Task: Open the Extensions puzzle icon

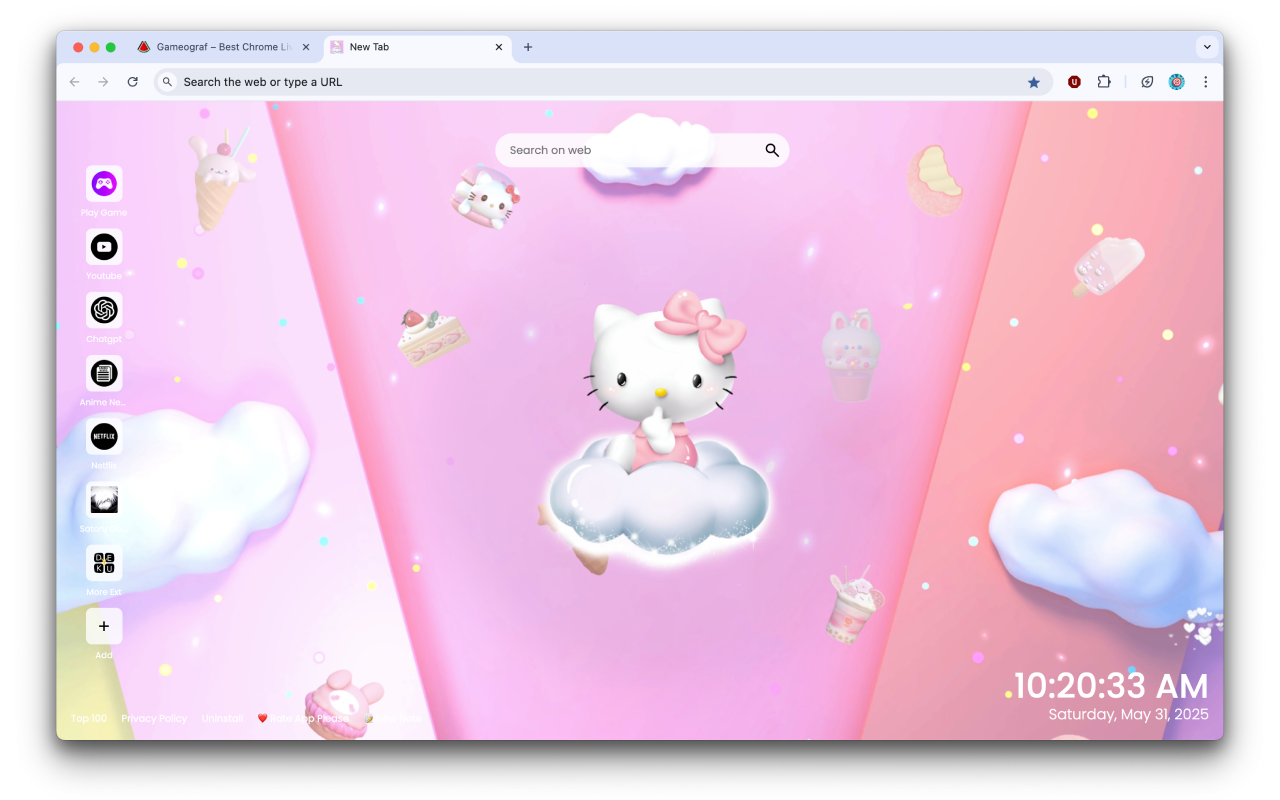Action: click(1104, 82)
